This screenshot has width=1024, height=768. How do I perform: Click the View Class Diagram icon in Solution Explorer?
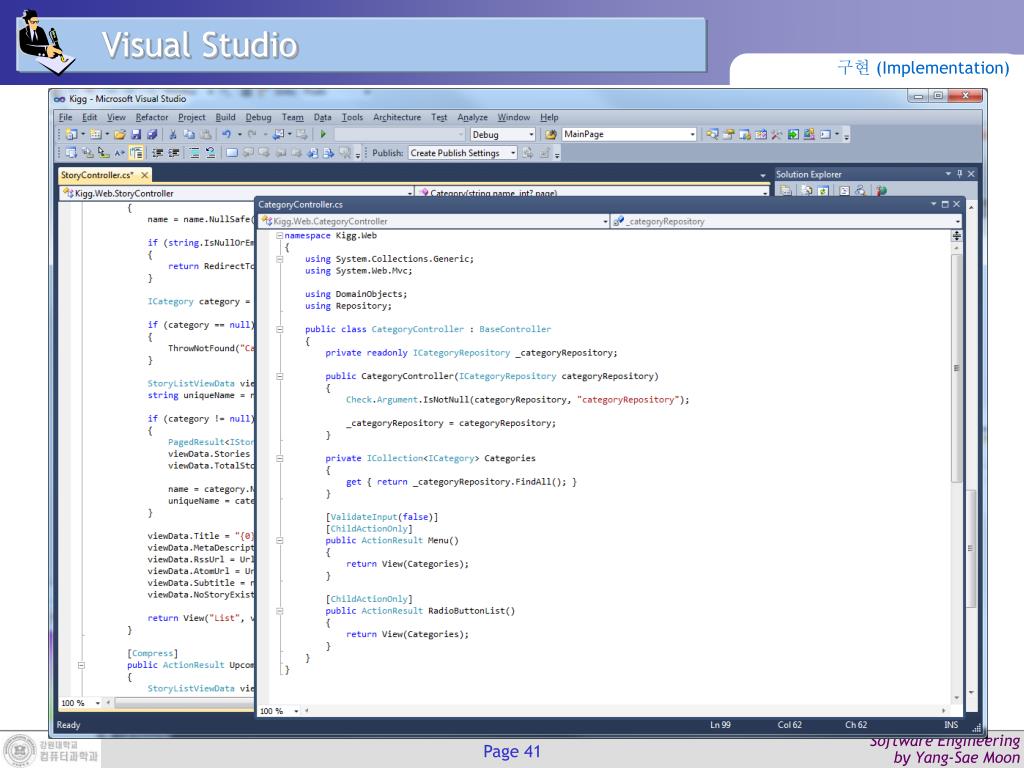pyautogui.click(x=860, y=191)
